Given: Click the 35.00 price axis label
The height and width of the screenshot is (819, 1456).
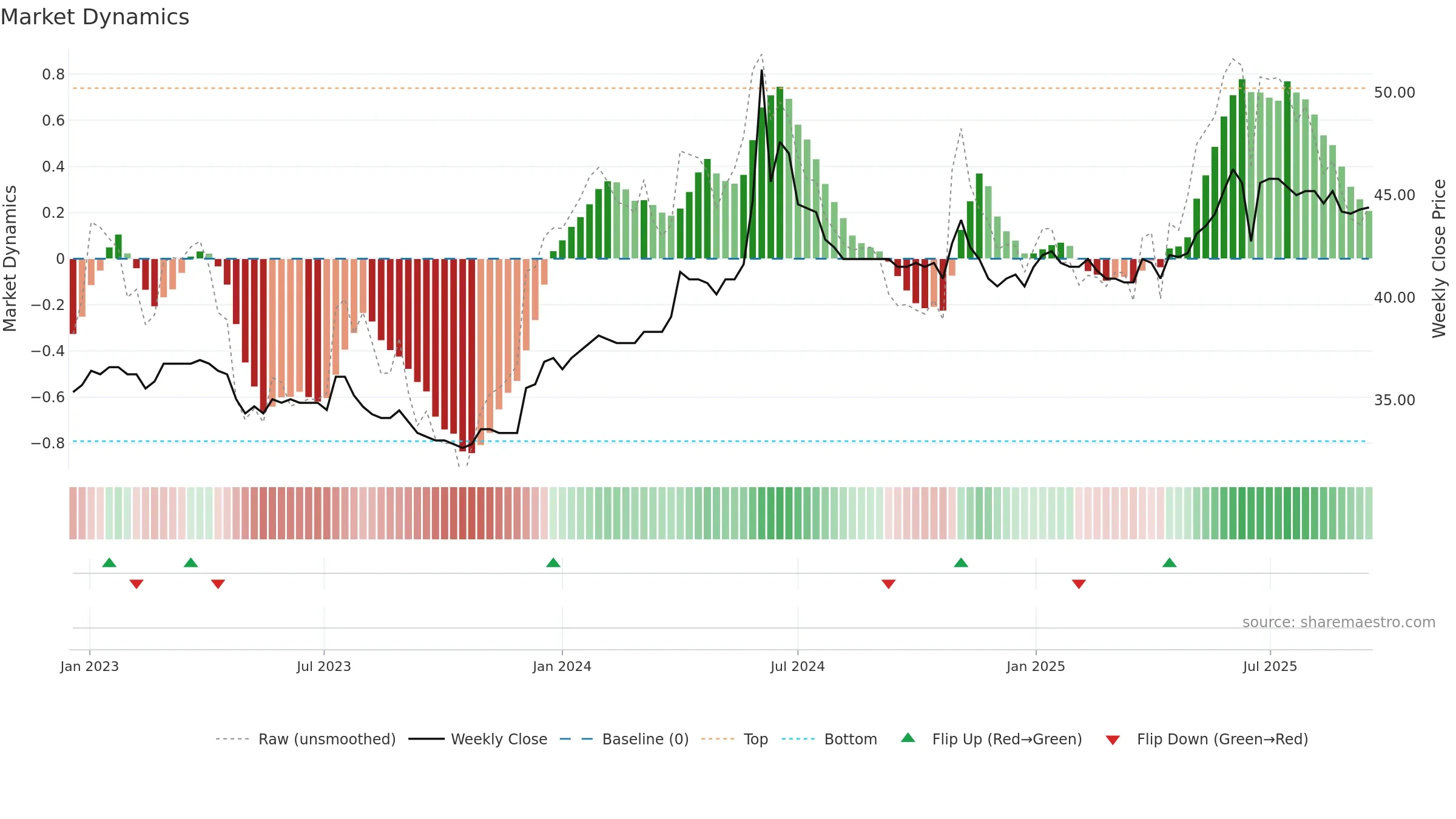Looking at the screenshot, I should pos(1395,400).
